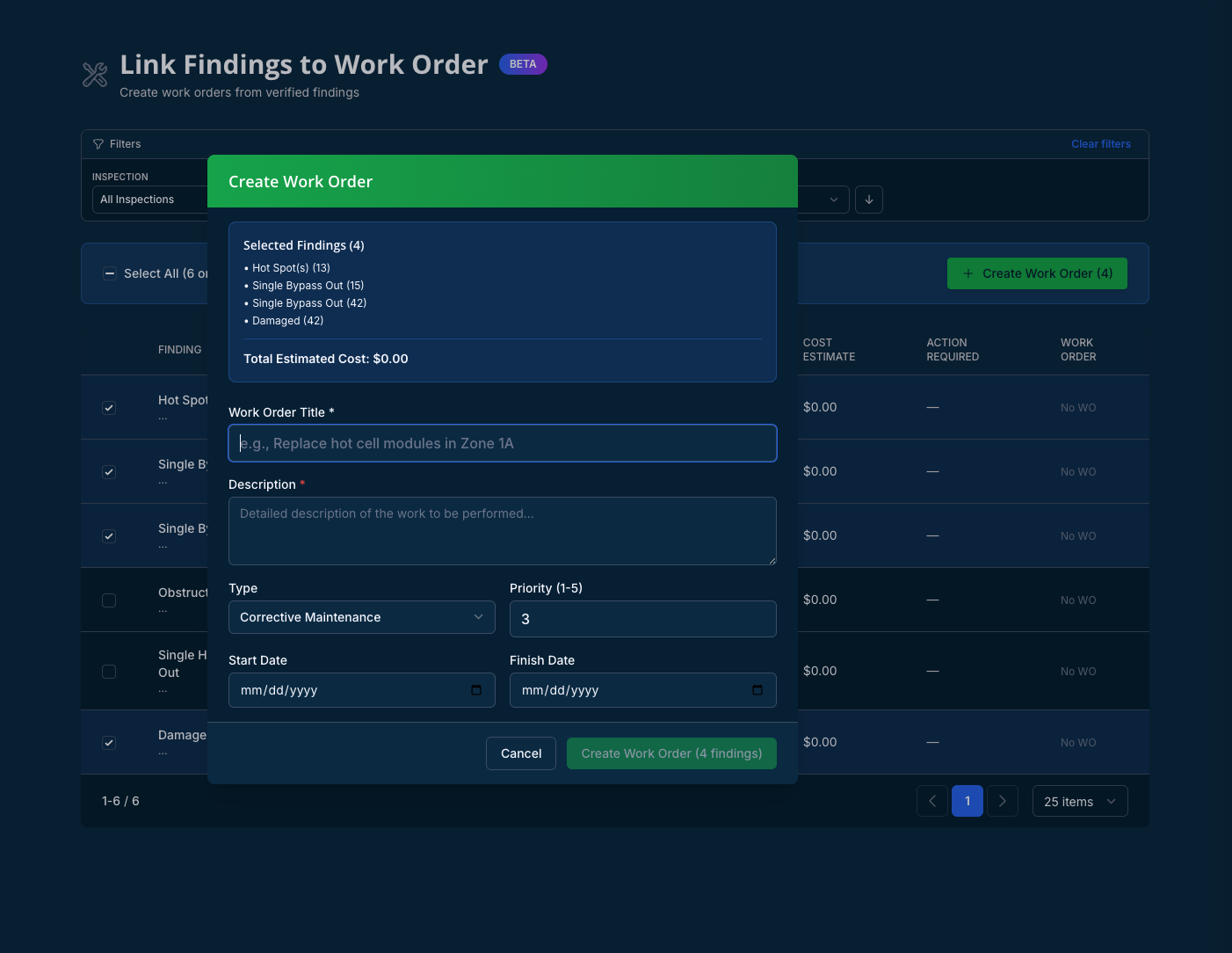Click Create Work Order (4 findings) button
This screenshot has width=1232, height=953.
(671, 753)
